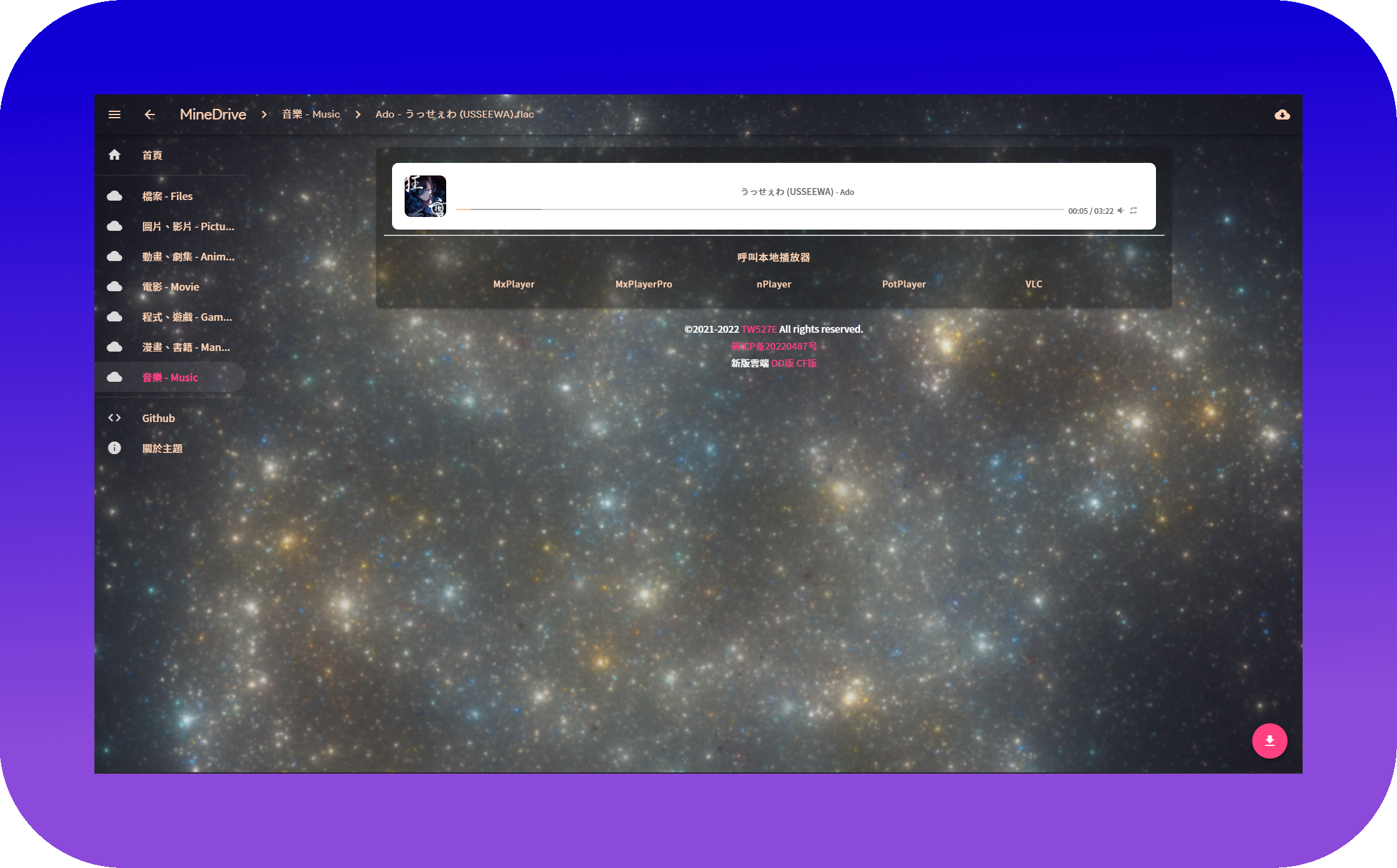Click chevron before 音樂 - Music breadcrumb
This screenshot has height=868, width=1397.
[264, 114]
